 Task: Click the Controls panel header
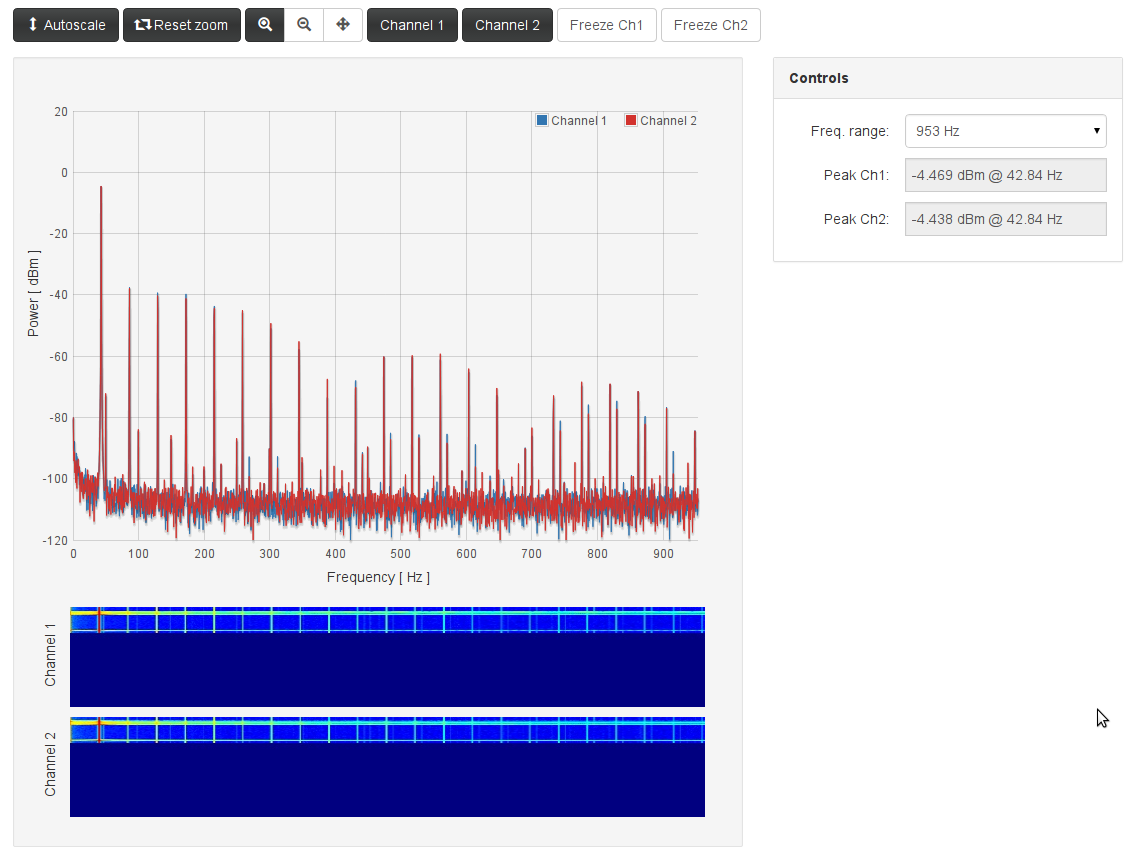[947, 78]
